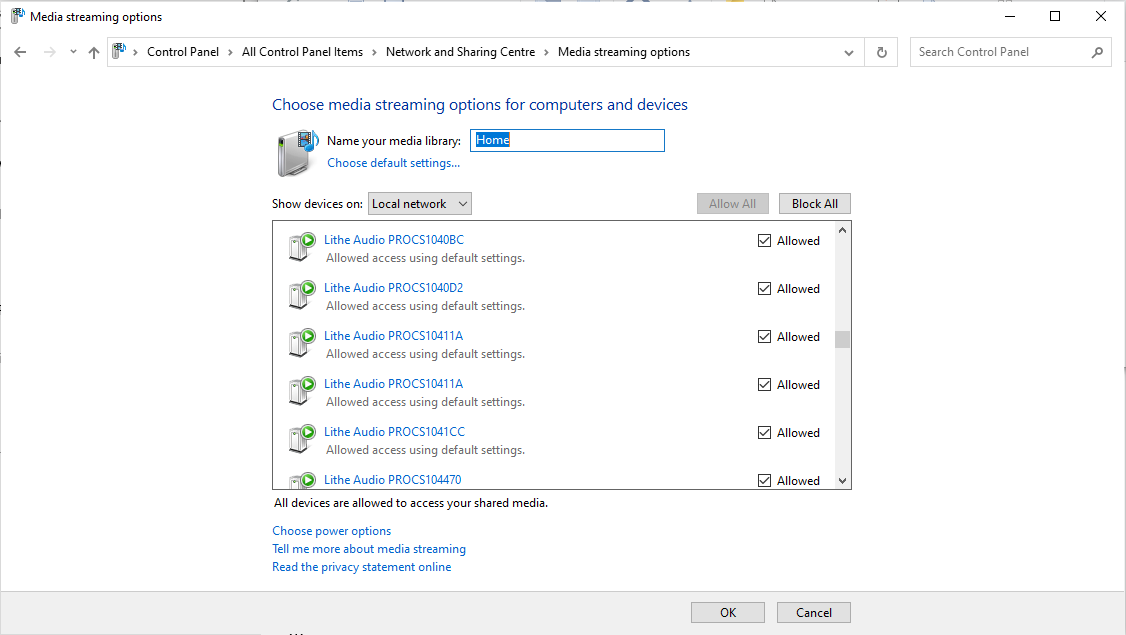The image size is (1126, 635).
Task: Open Choose power options link
Action: [x=332, y=531]
